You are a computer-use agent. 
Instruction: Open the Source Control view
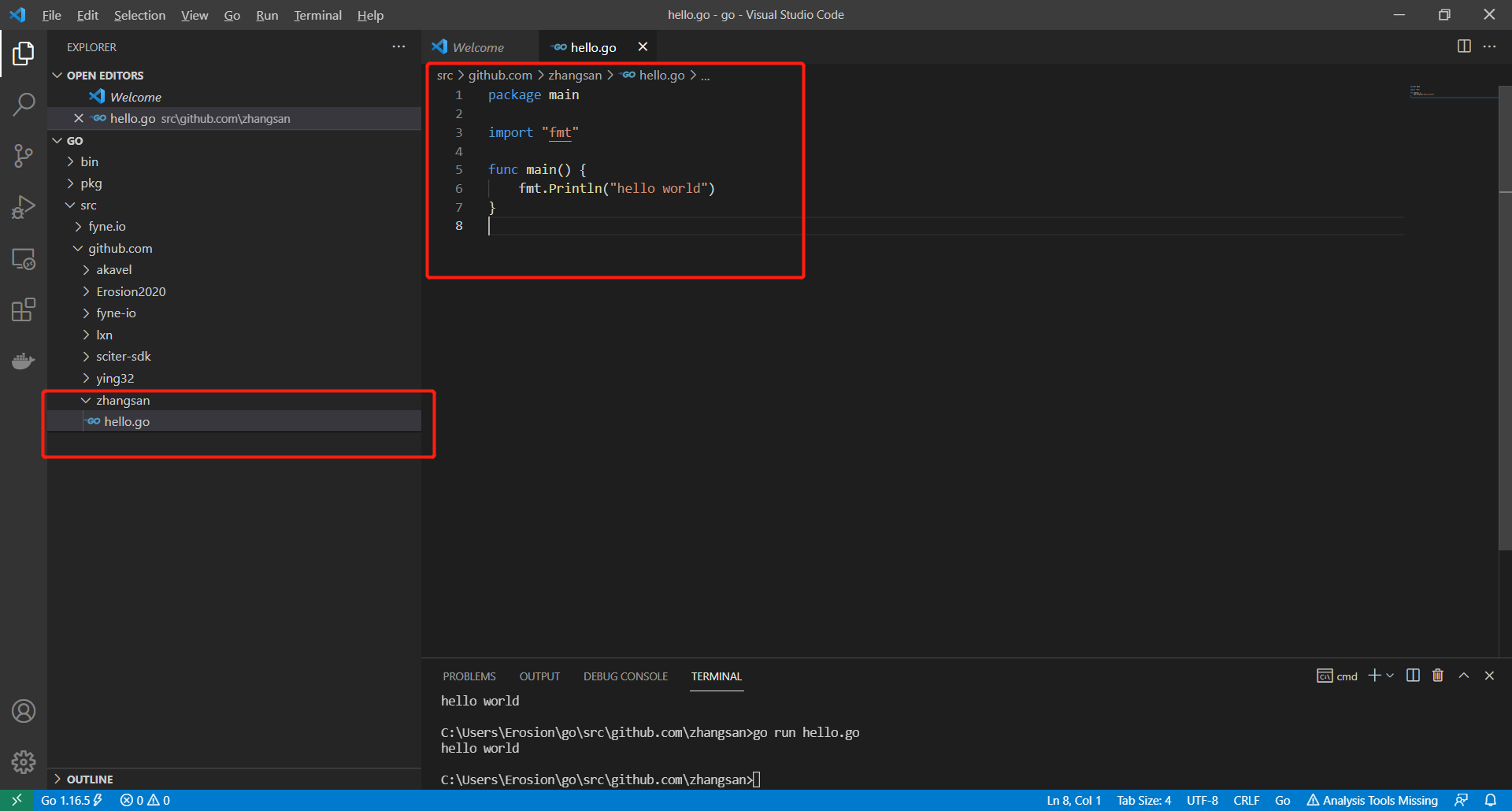tap(24, 155)
